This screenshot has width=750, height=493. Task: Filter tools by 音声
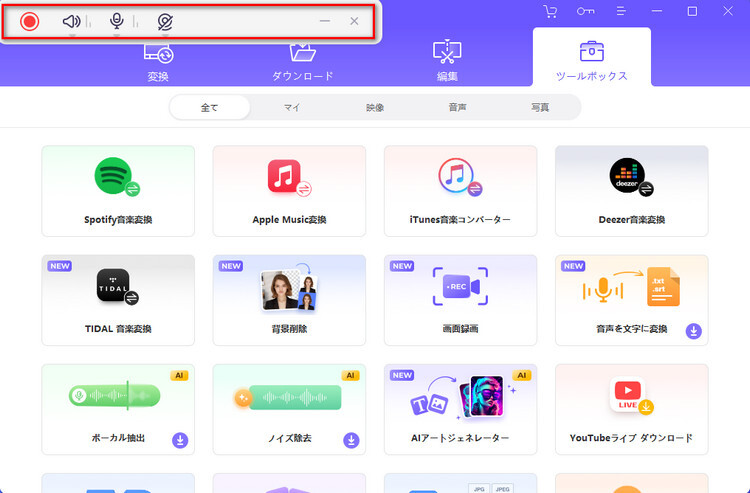click(457, 108)
